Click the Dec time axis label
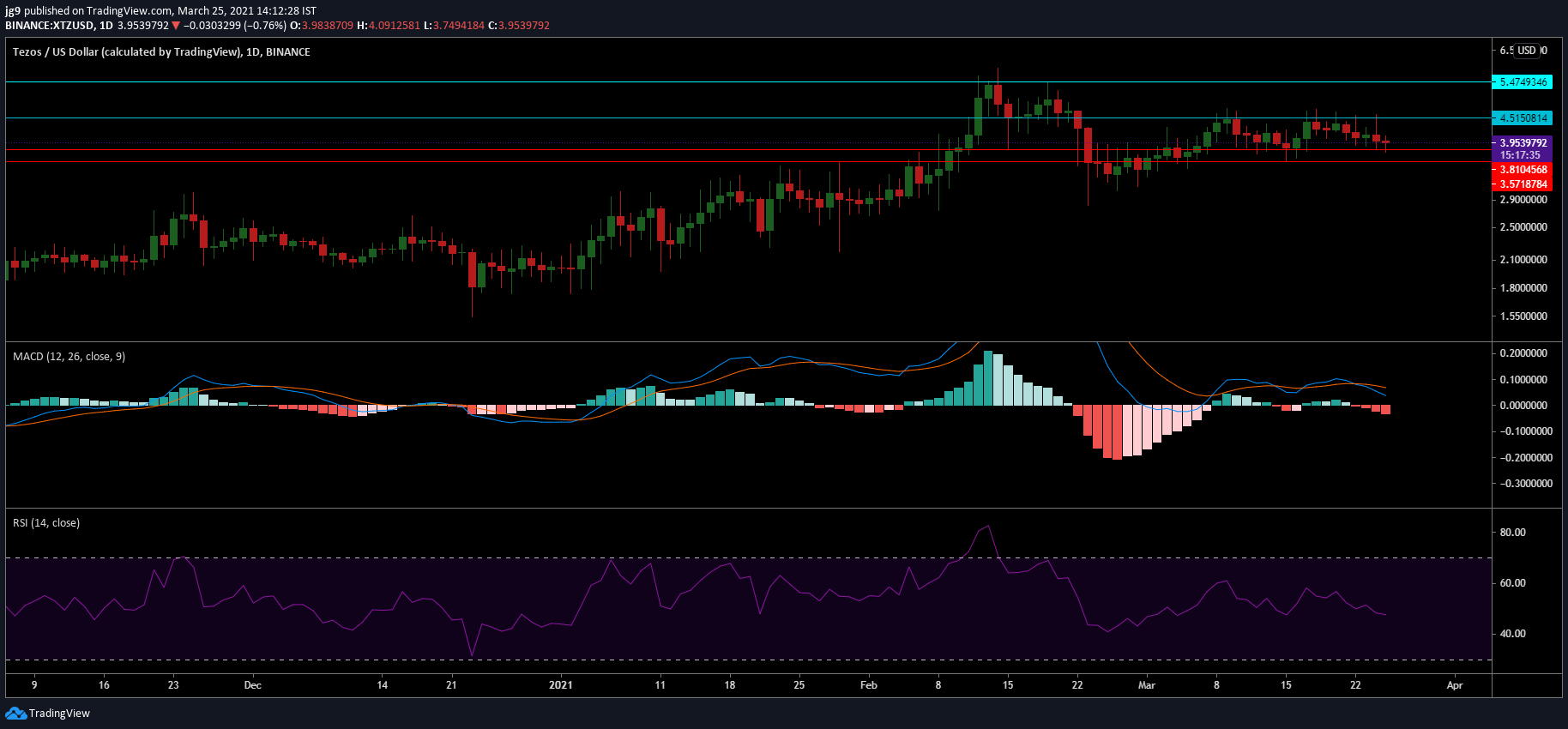Viewport: 1568px width, 729px height. coord(252,684)
